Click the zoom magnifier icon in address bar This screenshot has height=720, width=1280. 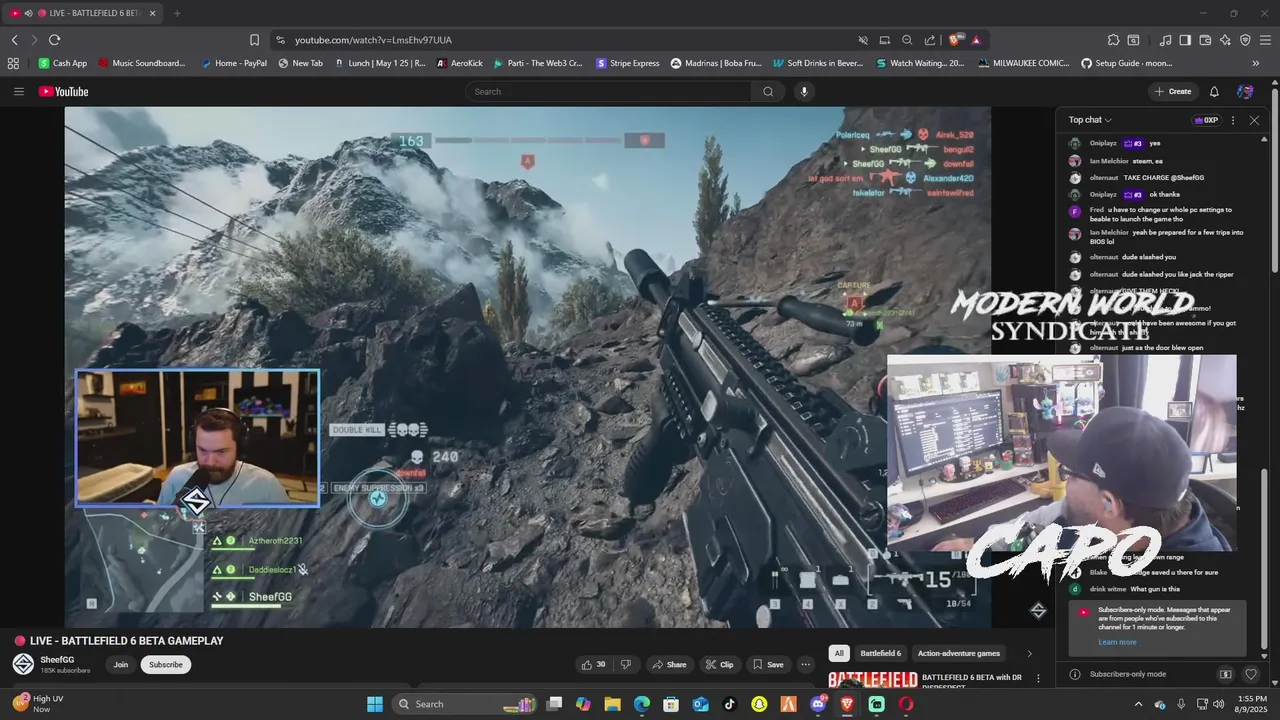click(x=907, y=40)
